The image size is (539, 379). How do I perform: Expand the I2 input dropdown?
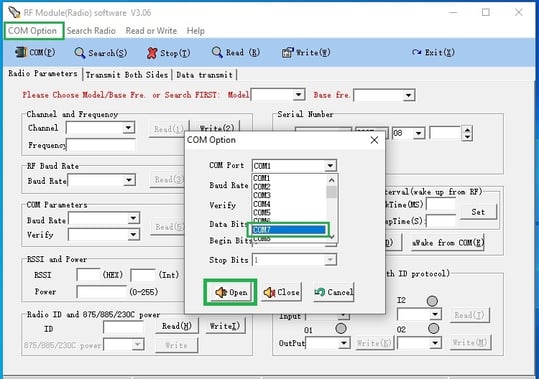435,314
